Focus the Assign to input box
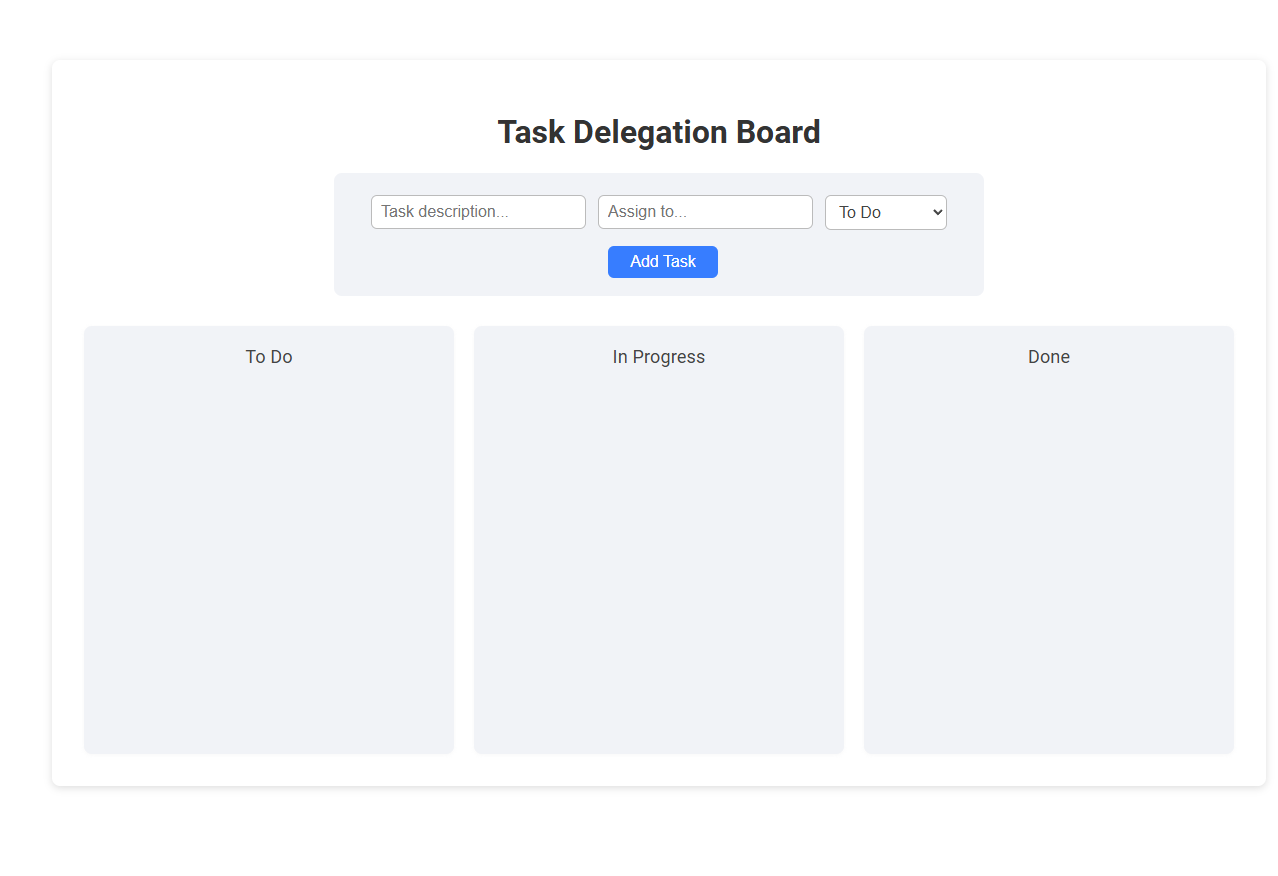 [704, 211]
